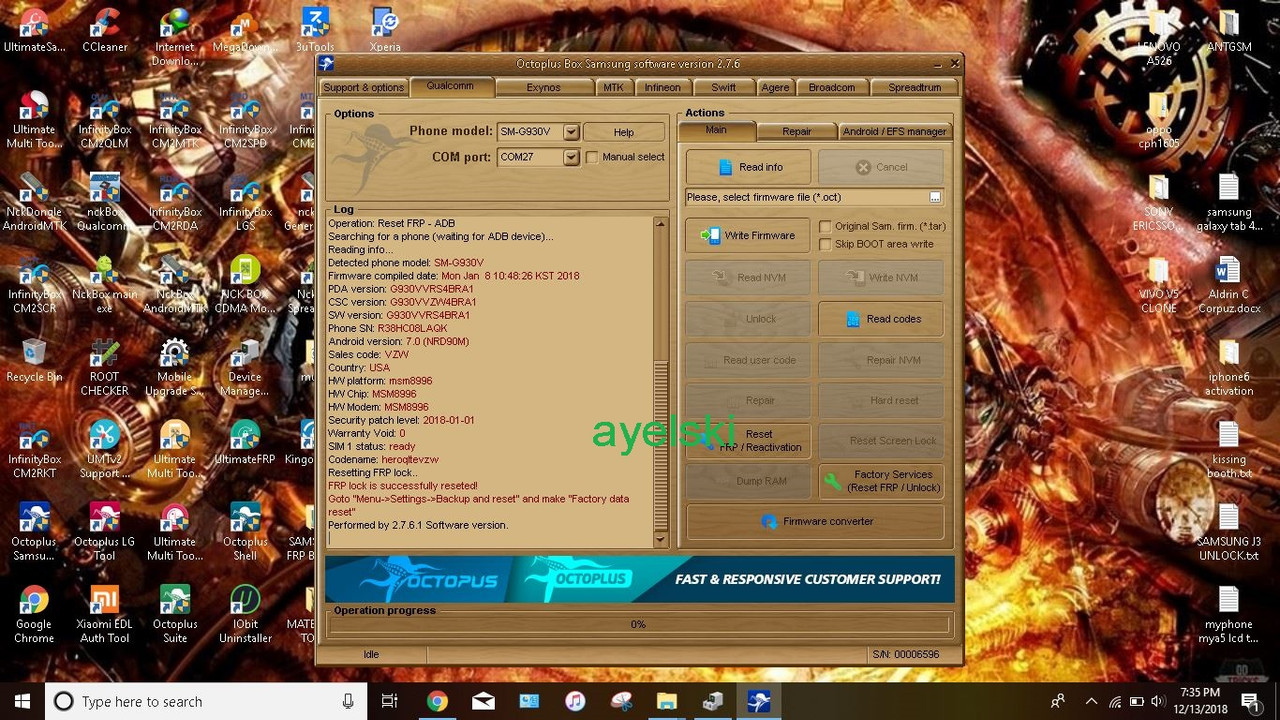
Task: Open Octopus LG Tool desktop icon
Action: pyautogui.click(x=105, y=531)
